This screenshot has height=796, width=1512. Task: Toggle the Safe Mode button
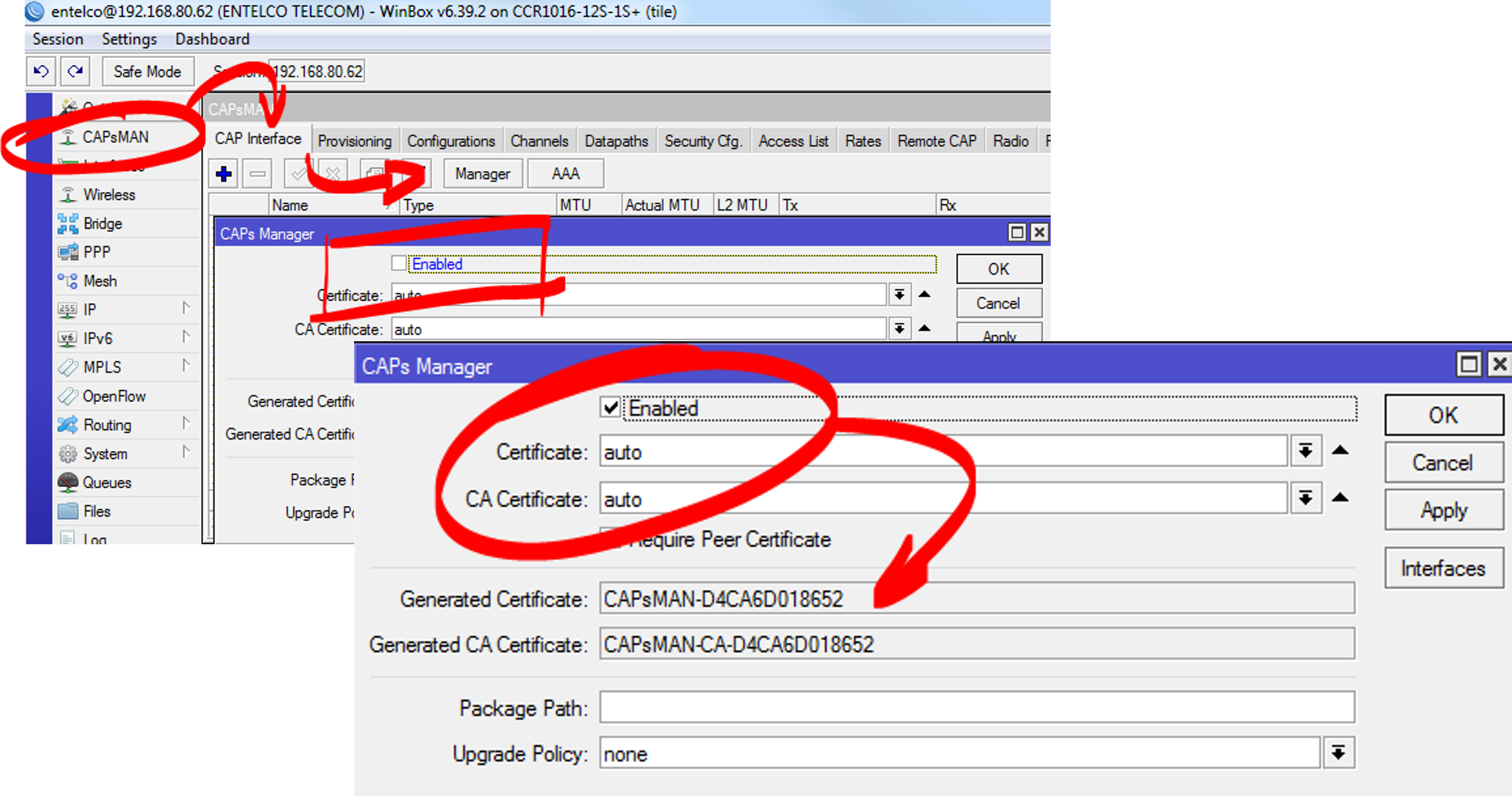pos(147,72)
